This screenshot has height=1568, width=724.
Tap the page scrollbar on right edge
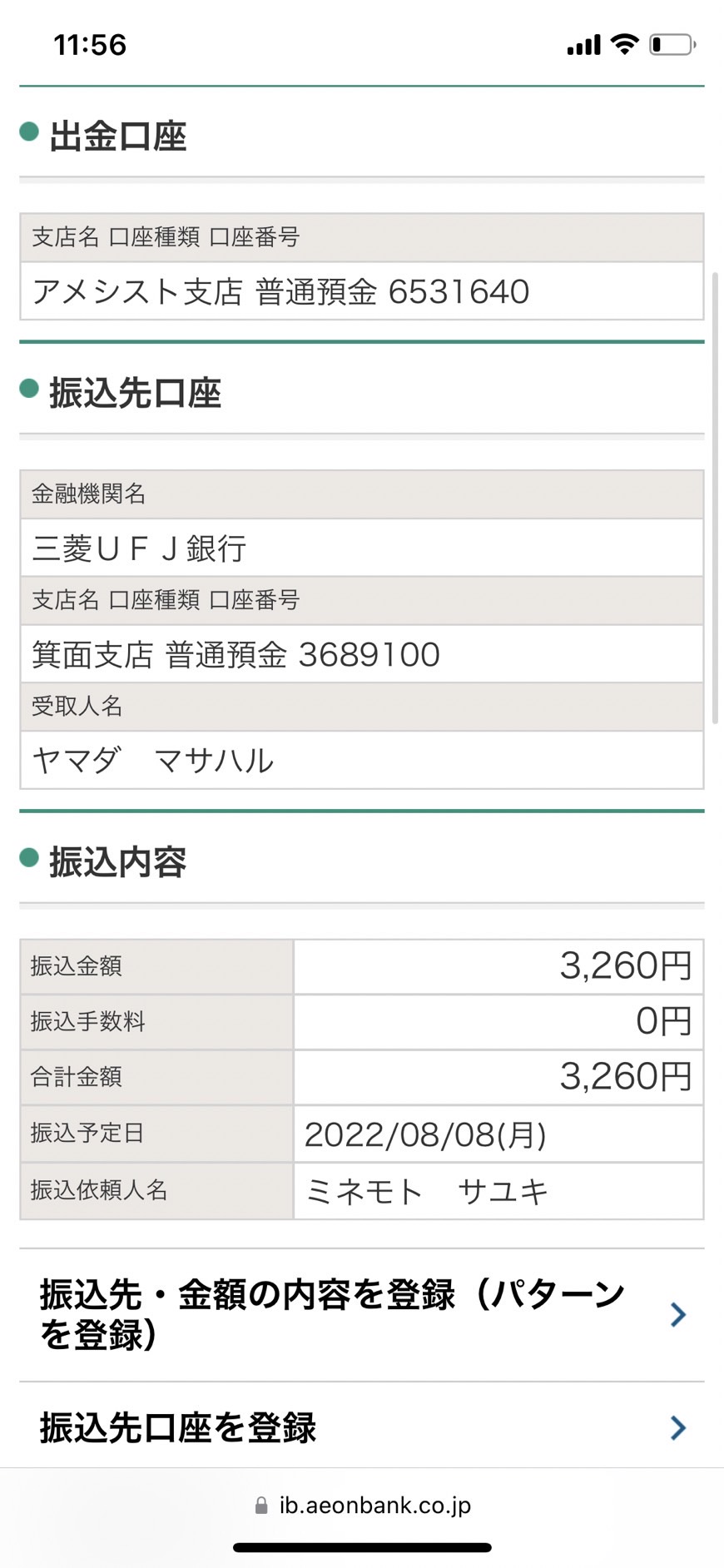(715, 498)
